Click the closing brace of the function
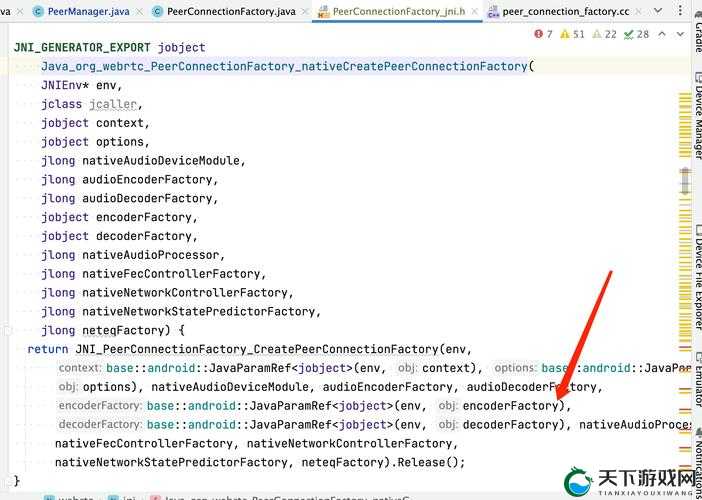 pyautogui.click(x=17, y=481)
